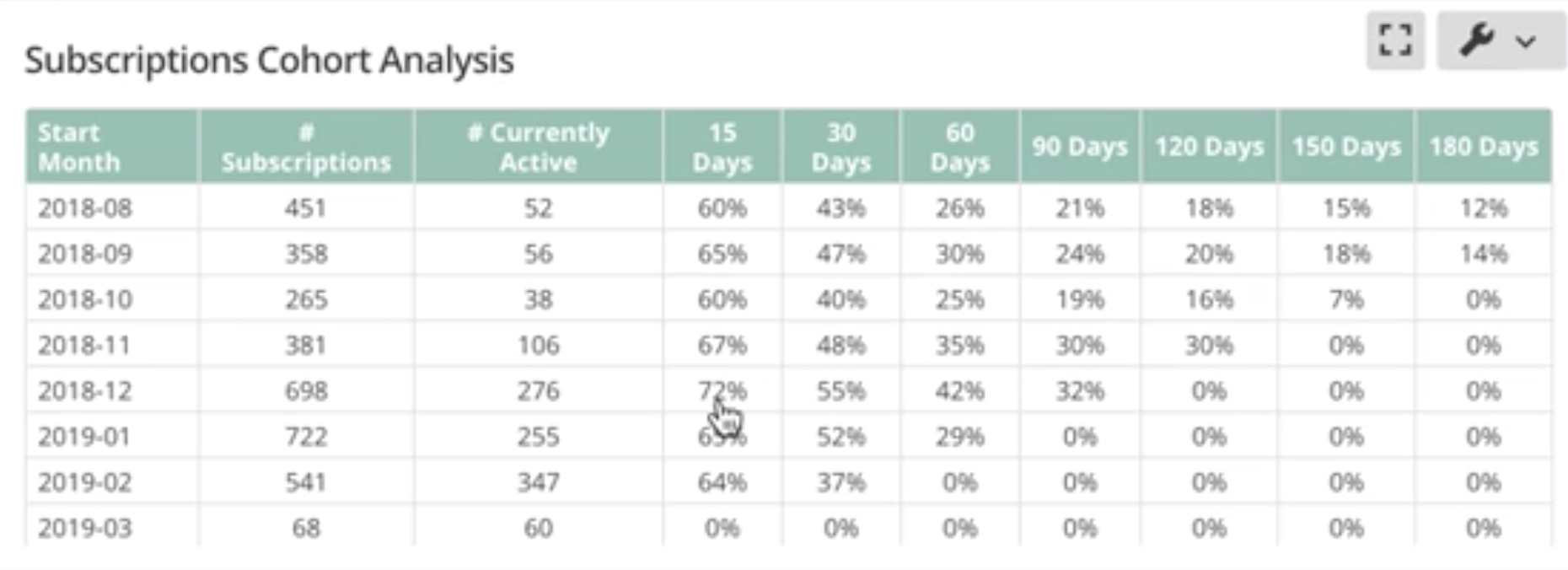Click the 150 Days column header

pyautogui.click(x=1345, y=145)
